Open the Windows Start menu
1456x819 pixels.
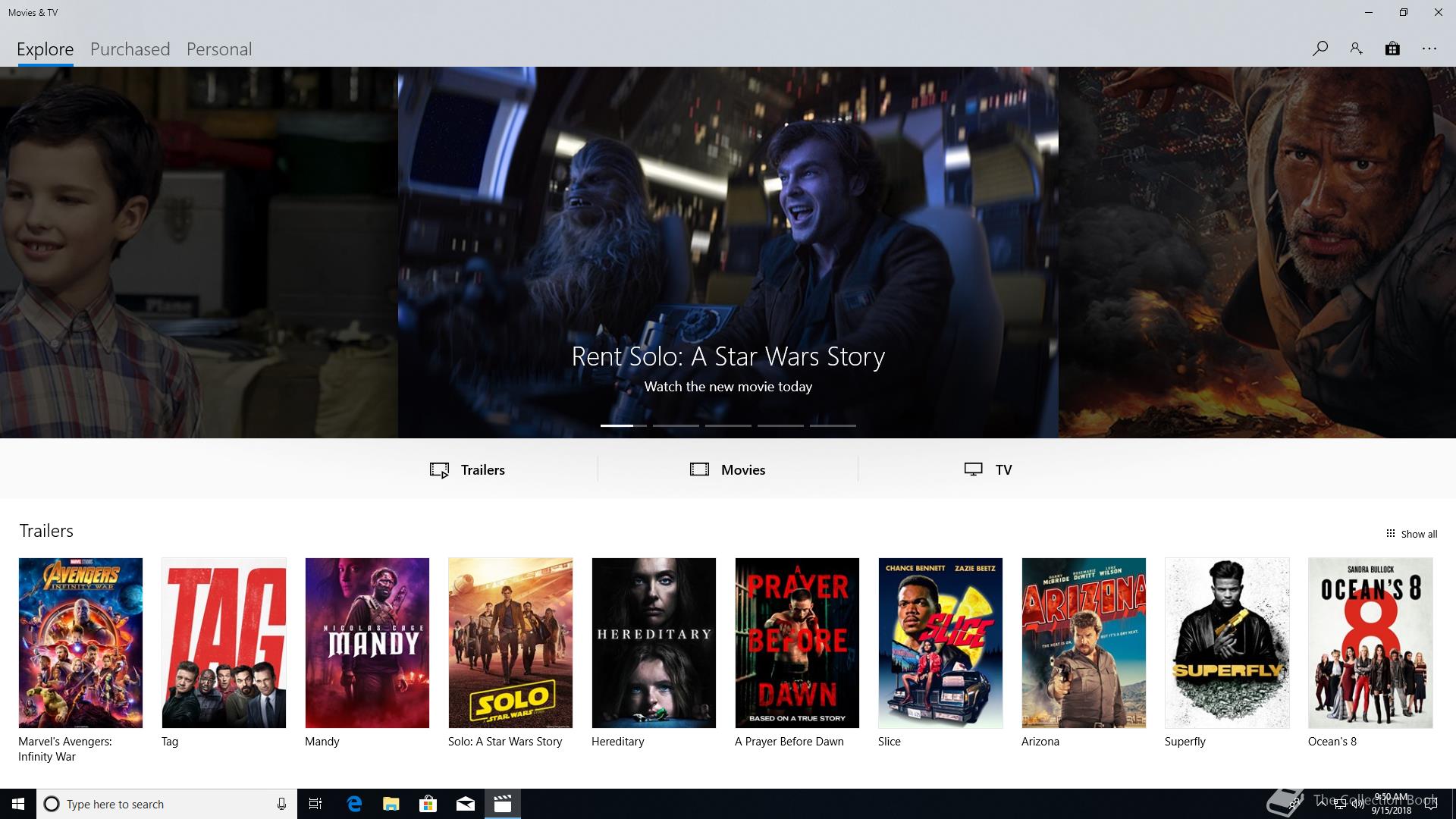click(x=18, y=804)
